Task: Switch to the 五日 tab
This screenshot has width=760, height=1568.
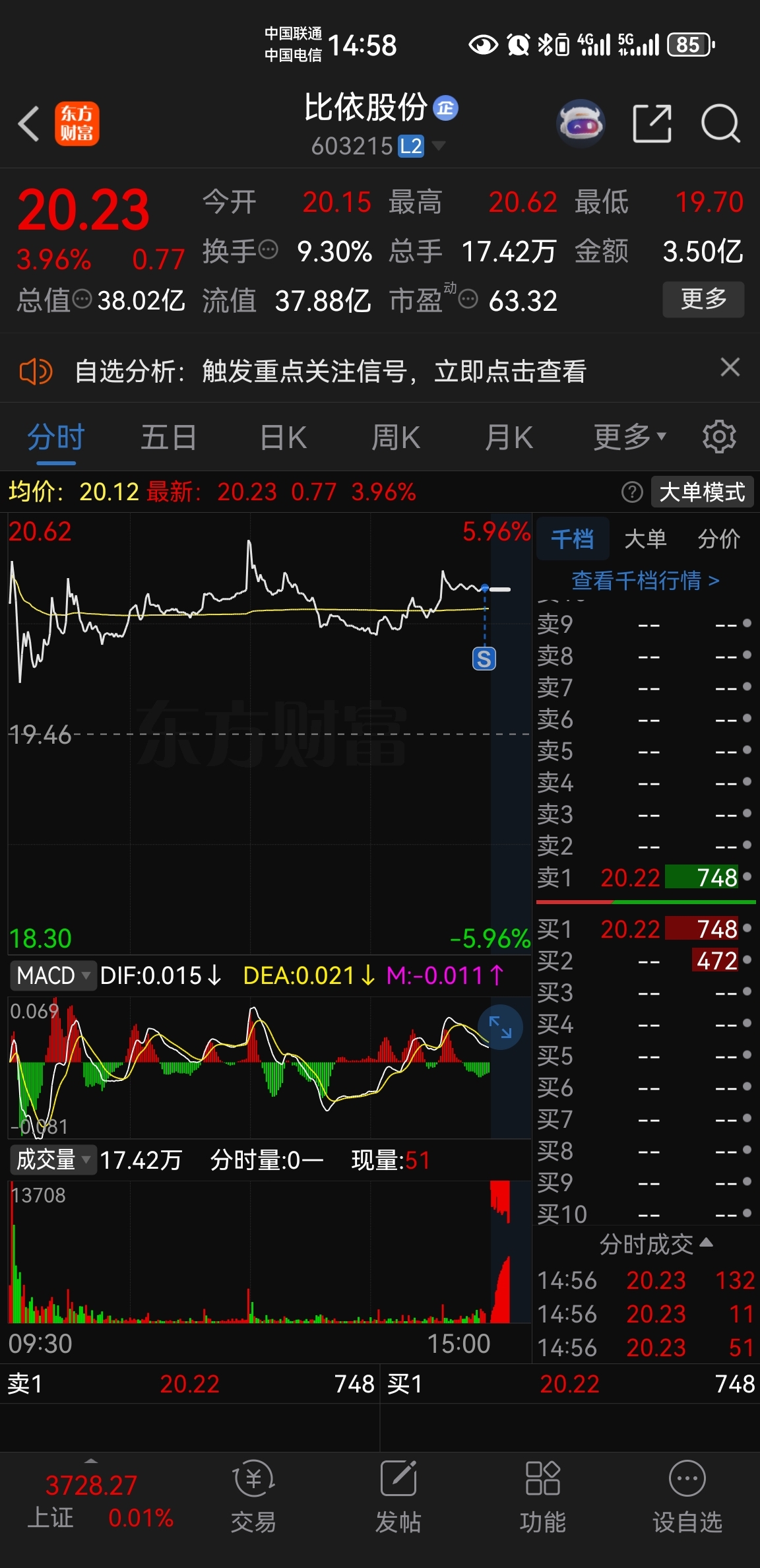Action: tap(169, 438)
